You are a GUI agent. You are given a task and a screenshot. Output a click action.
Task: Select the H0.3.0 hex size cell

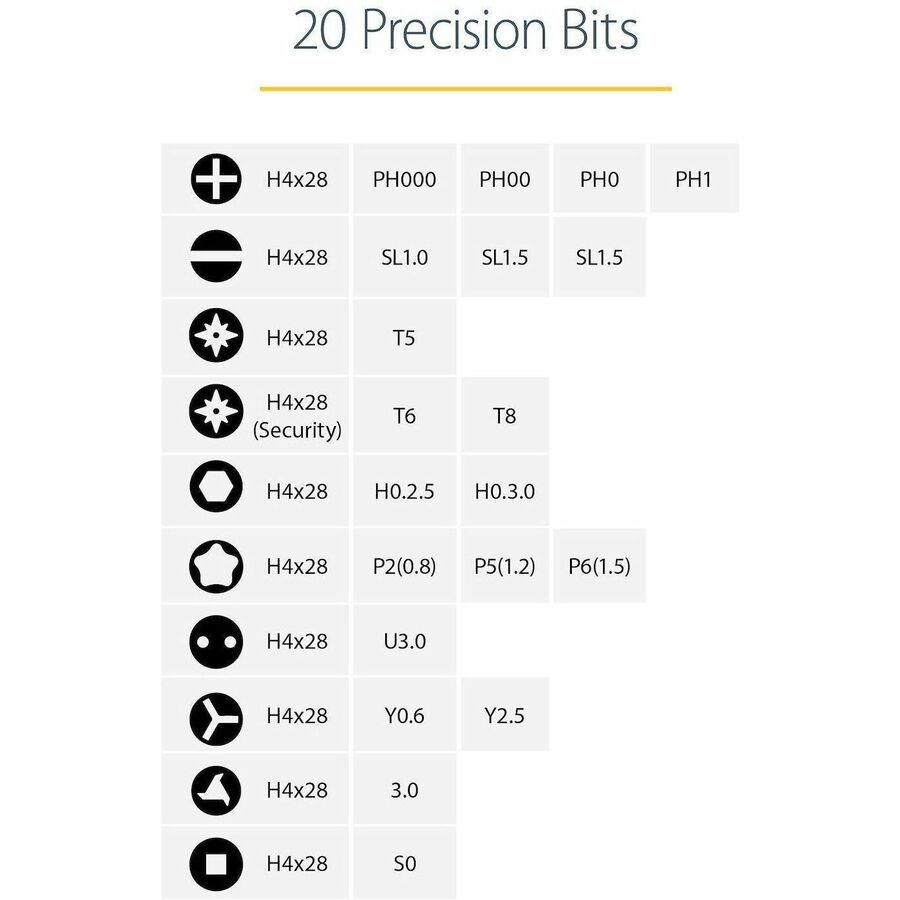[504, 491]
